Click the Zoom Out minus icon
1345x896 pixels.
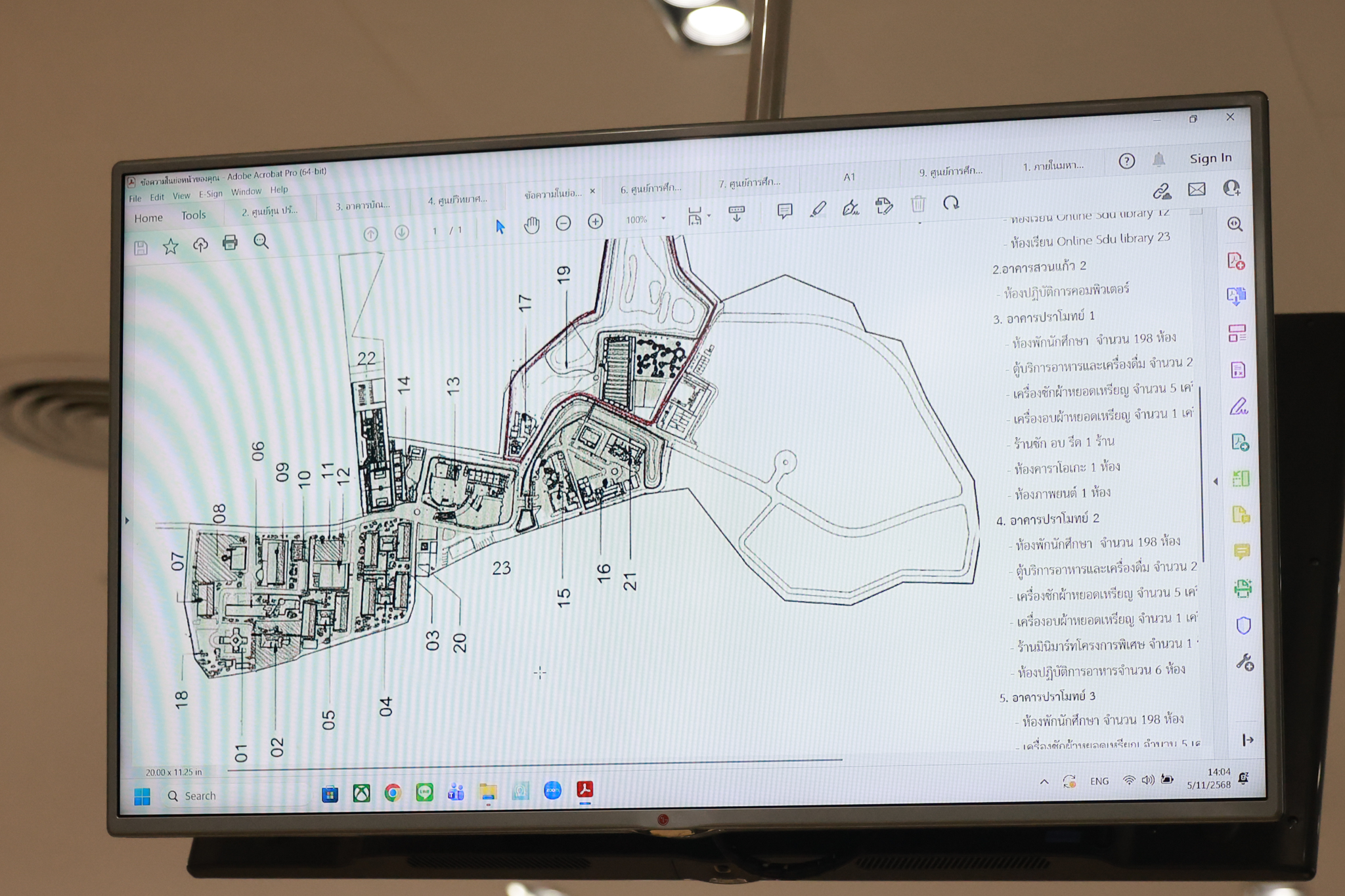click(x=563, y=223)
